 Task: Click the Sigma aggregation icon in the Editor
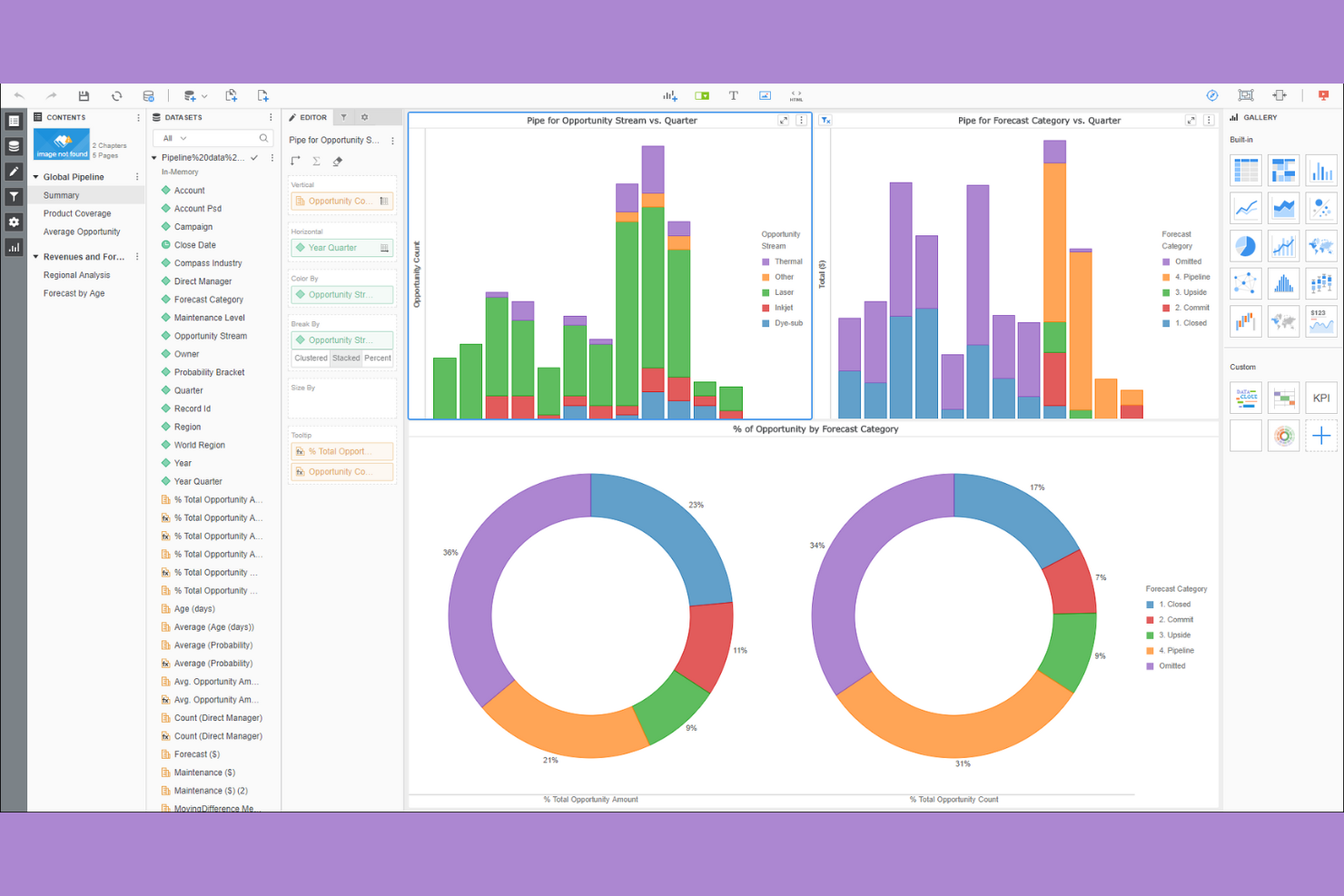tap(315, 160)
